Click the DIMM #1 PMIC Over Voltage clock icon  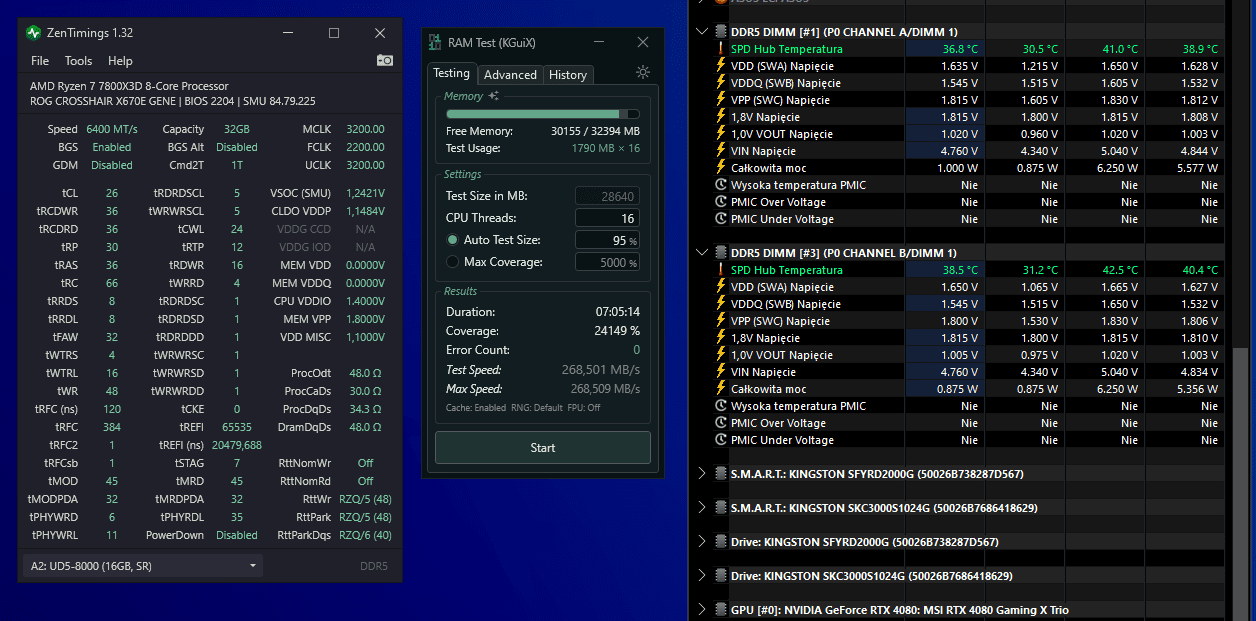click(x=721, y=202)
